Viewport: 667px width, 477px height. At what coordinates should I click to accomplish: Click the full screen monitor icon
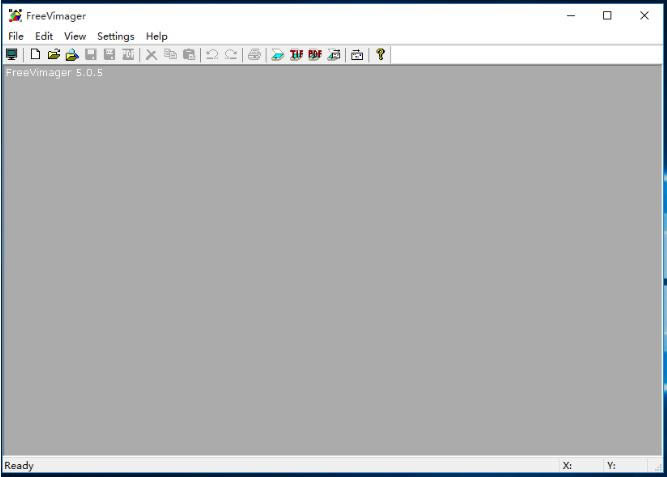tap(11, 54)
